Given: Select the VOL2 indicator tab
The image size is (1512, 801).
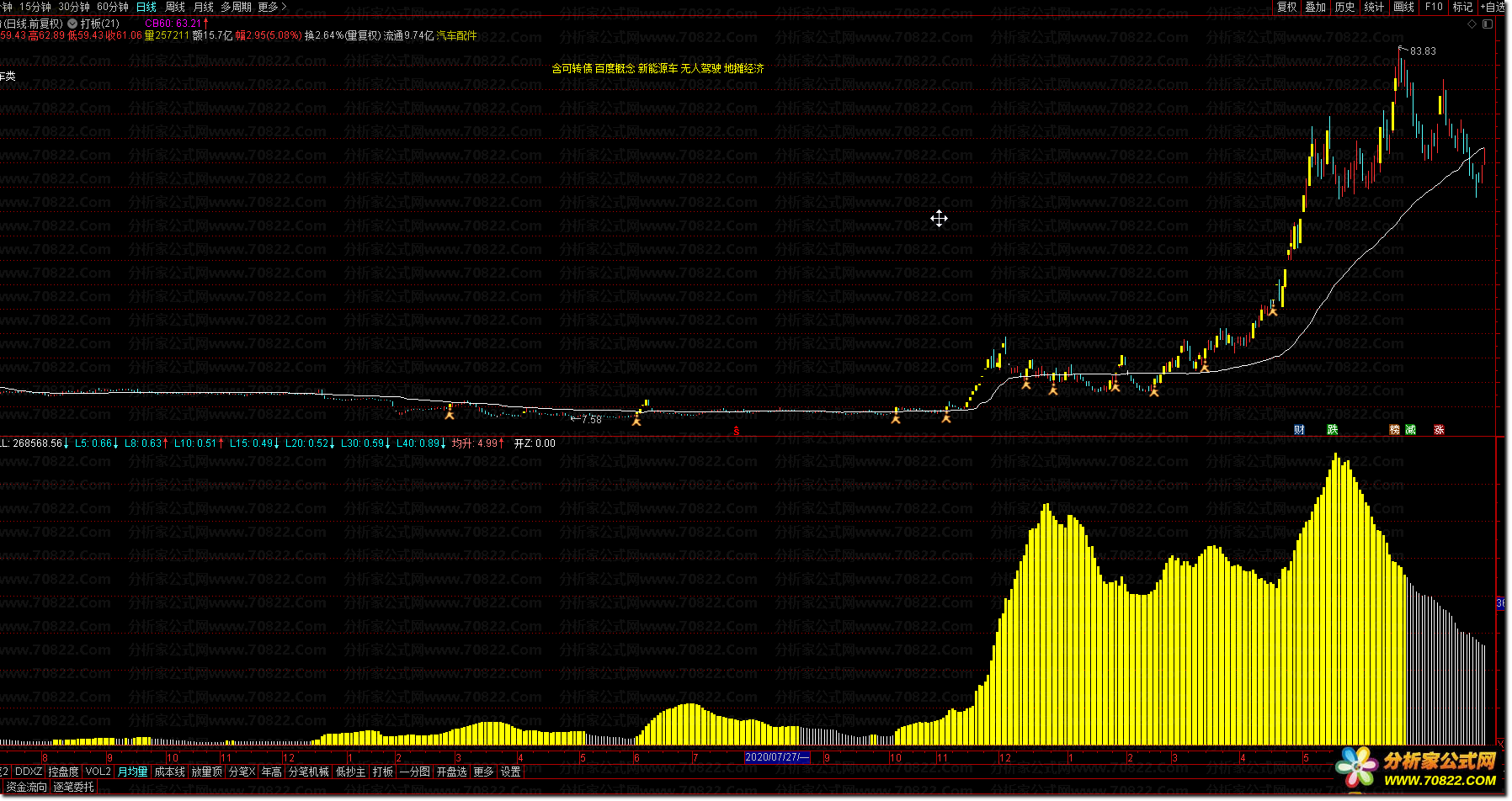Looking at the screenshot, I should click(x=98, y=772).
